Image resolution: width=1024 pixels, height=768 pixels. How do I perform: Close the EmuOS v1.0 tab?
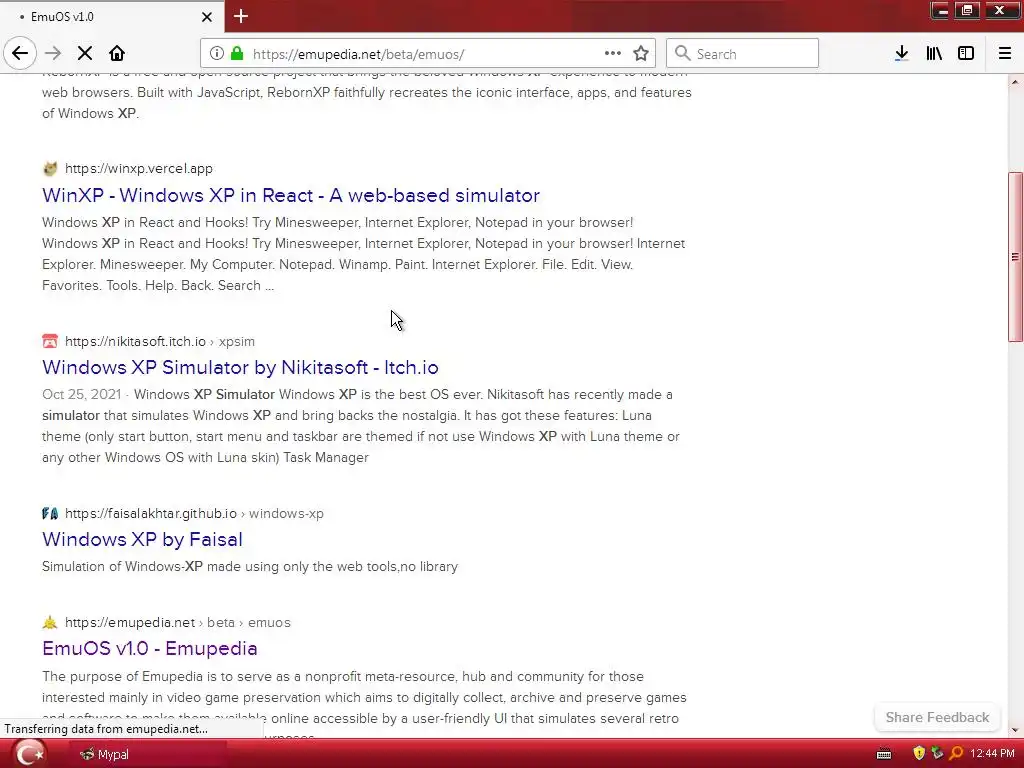[207, 17]
